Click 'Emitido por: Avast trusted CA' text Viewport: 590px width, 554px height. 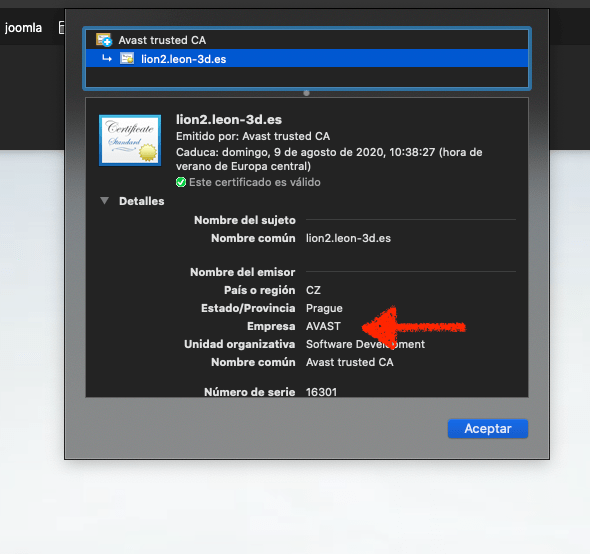tap(253, 136)
